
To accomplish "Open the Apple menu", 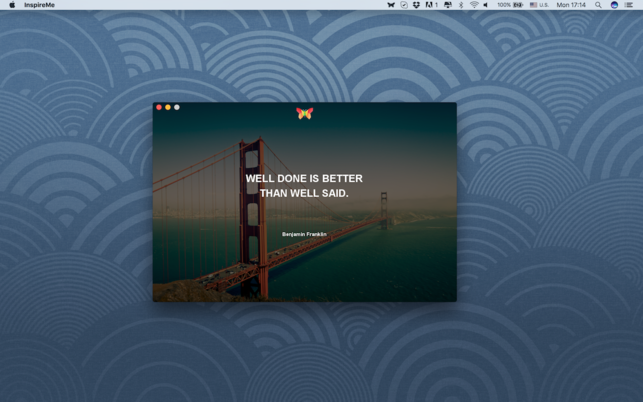I will pos(12,5).
